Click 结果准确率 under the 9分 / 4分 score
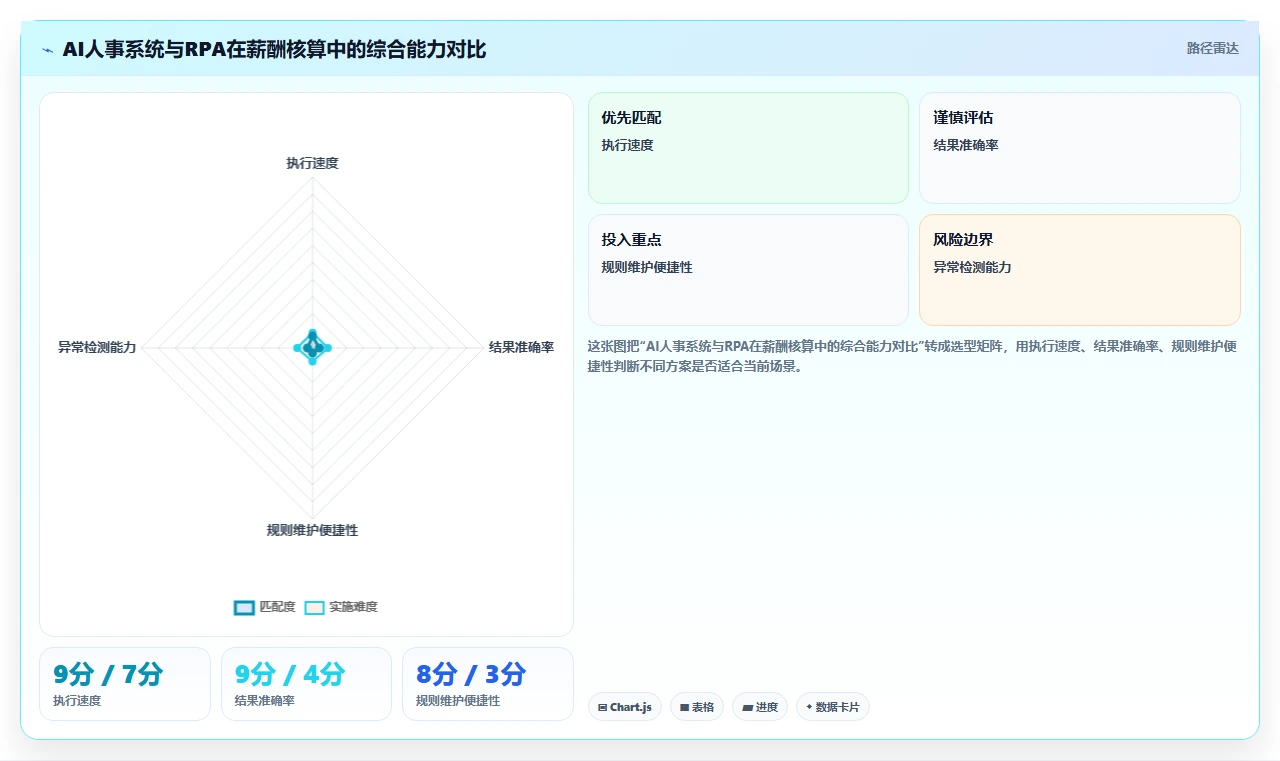Viewport: 1280px width, 761px height. pos(265,700)
